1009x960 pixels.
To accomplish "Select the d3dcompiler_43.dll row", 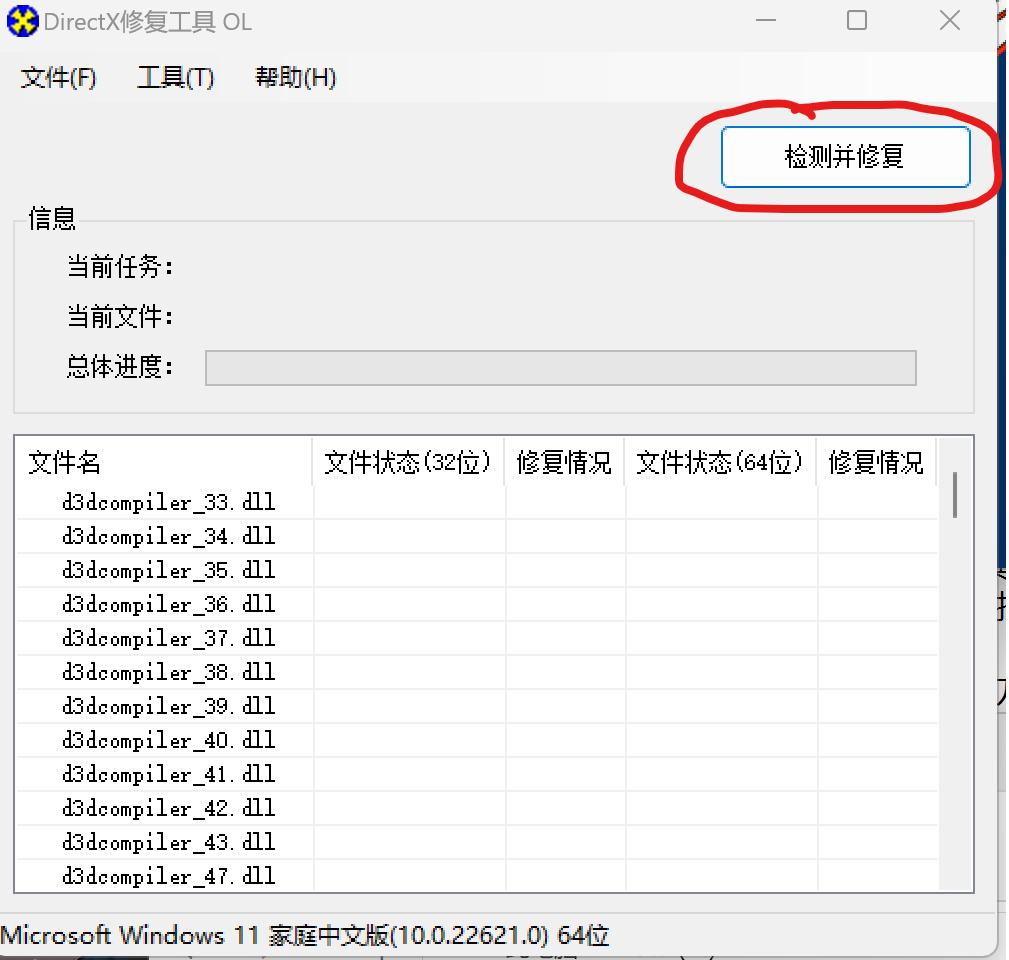I will click(x=476, y=842).
